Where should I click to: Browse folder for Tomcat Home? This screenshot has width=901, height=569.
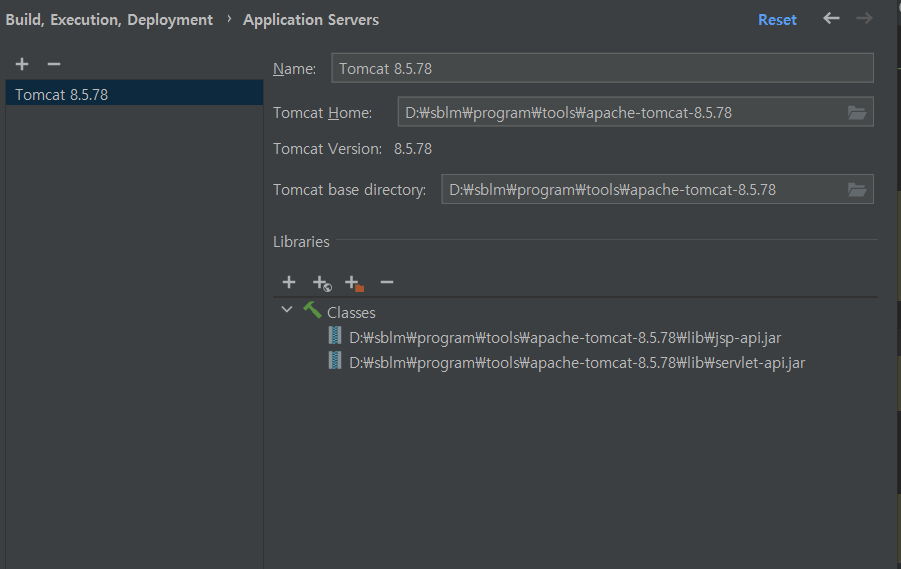[x=857, y=113]
